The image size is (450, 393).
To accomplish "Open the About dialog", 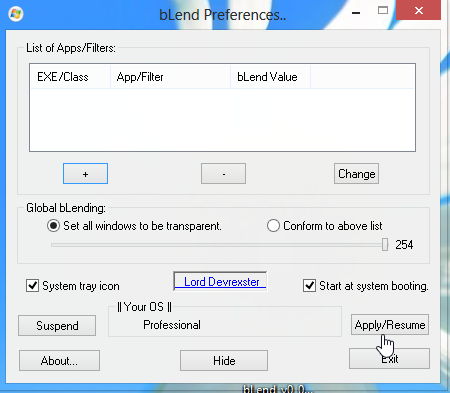I will (59, 360).
